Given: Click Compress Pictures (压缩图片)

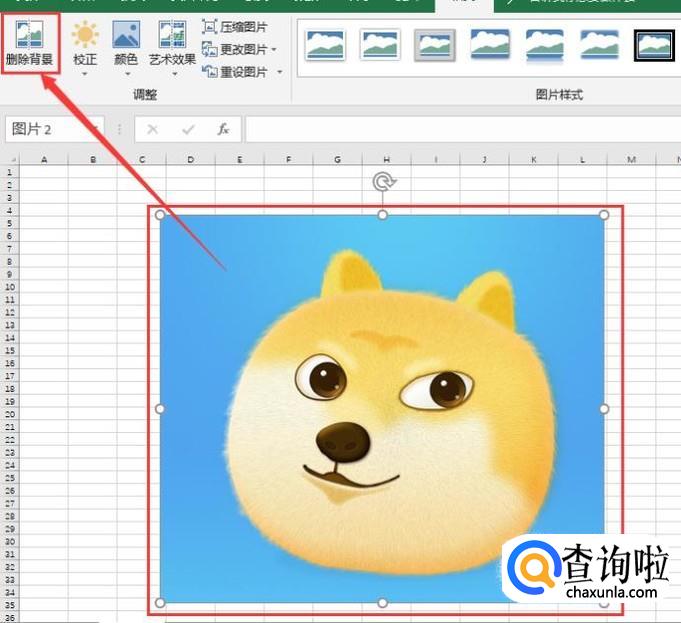Looking at the screenshot, I should [x=235, y=27].
